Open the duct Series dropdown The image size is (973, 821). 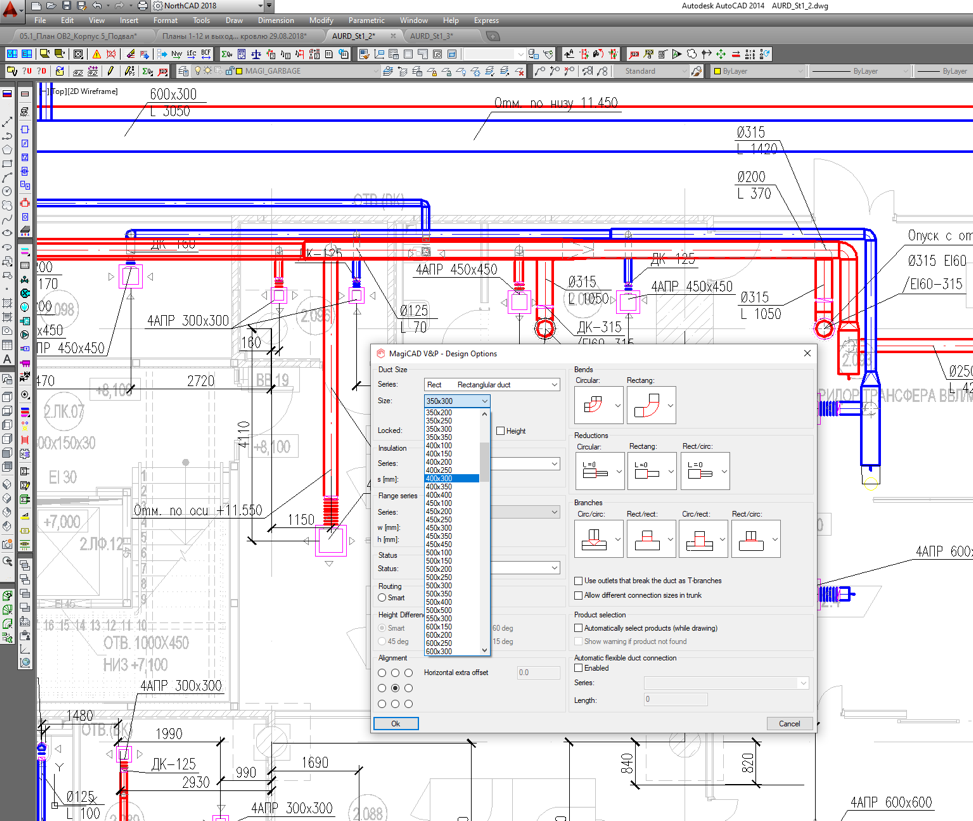pyautogui.click(x=553, y=385)
